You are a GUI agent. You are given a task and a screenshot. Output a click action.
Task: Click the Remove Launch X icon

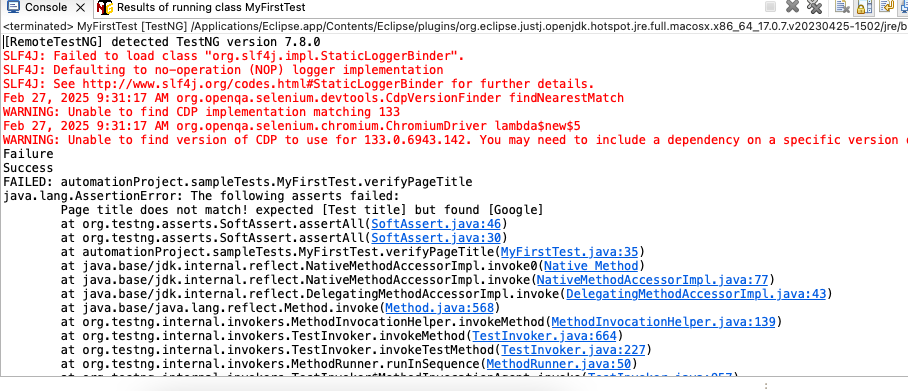click(792, 6)
